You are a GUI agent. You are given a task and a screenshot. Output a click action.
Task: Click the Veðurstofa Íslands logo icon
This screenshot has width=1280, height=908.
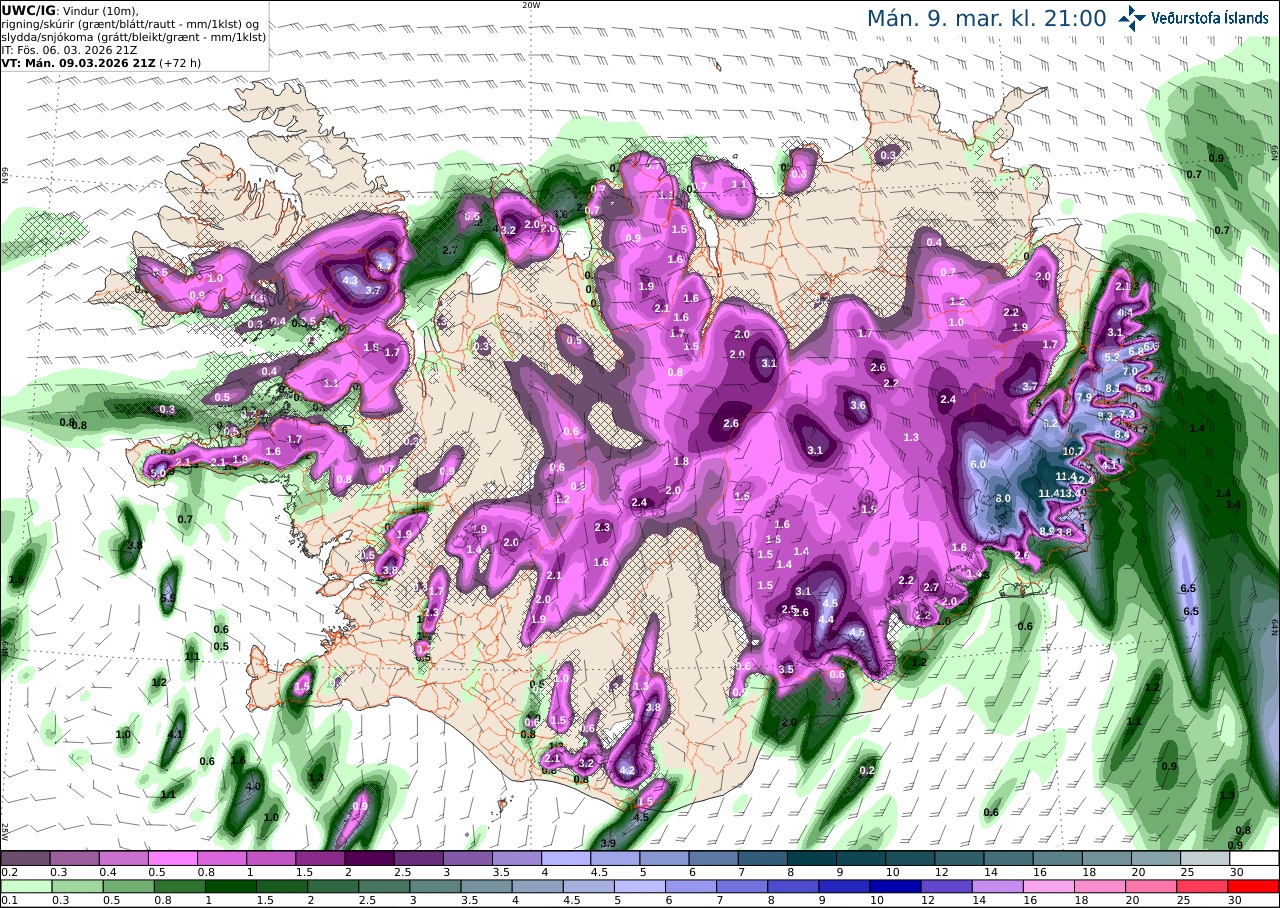coord(1132,17)
